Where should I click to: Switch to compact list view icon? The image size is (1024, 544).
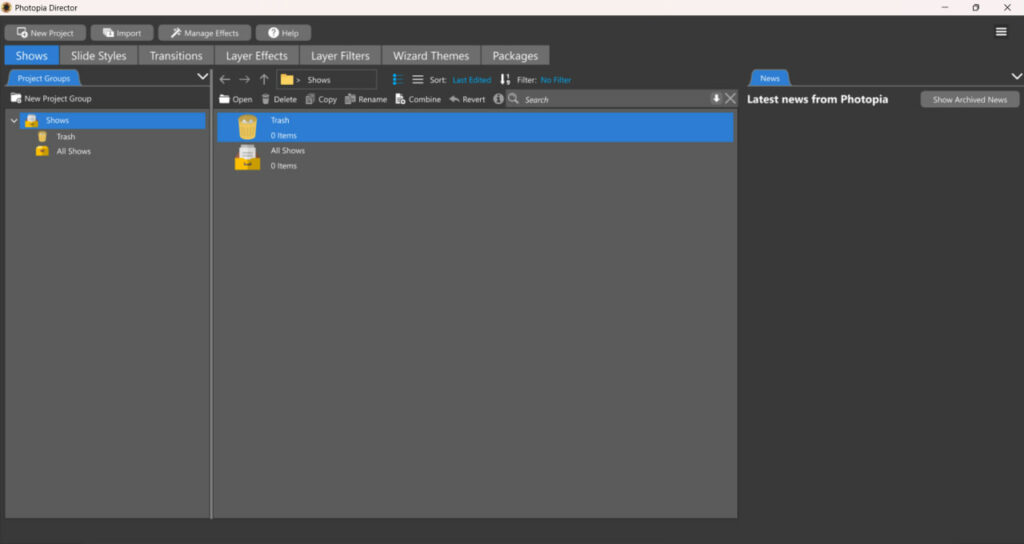[417, 80]
